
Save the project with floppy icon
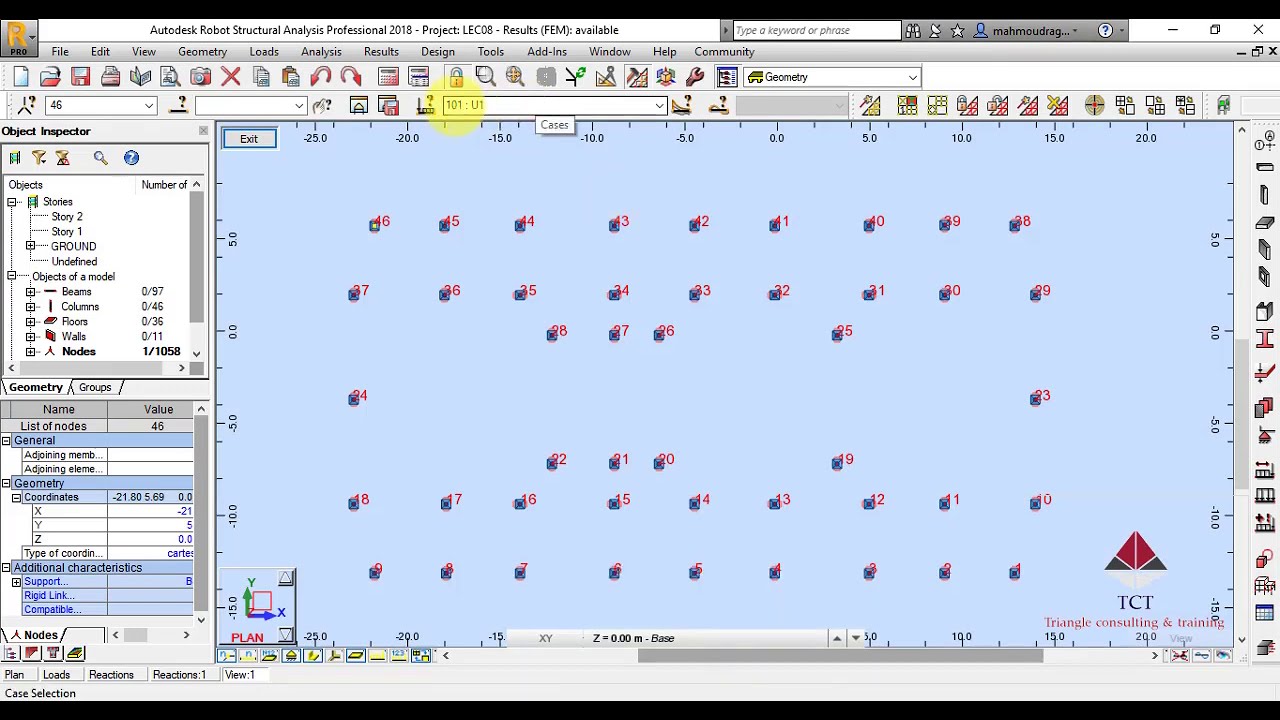click(81, 77)
